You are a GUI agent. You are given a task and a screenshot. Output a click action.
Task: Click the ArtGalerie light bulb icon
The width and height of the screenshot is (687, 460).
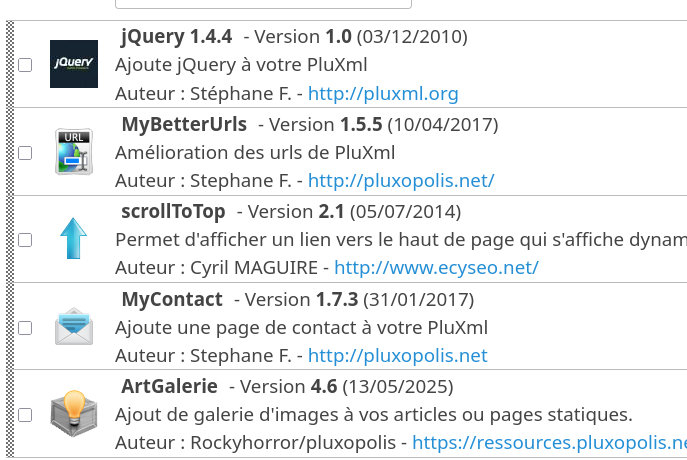pyautogui.click(x=74, y=414)
